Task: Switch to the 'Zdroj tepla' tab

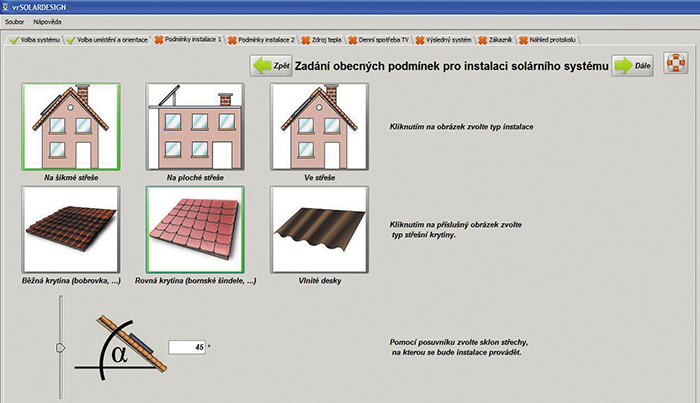Action: point(321,40)
